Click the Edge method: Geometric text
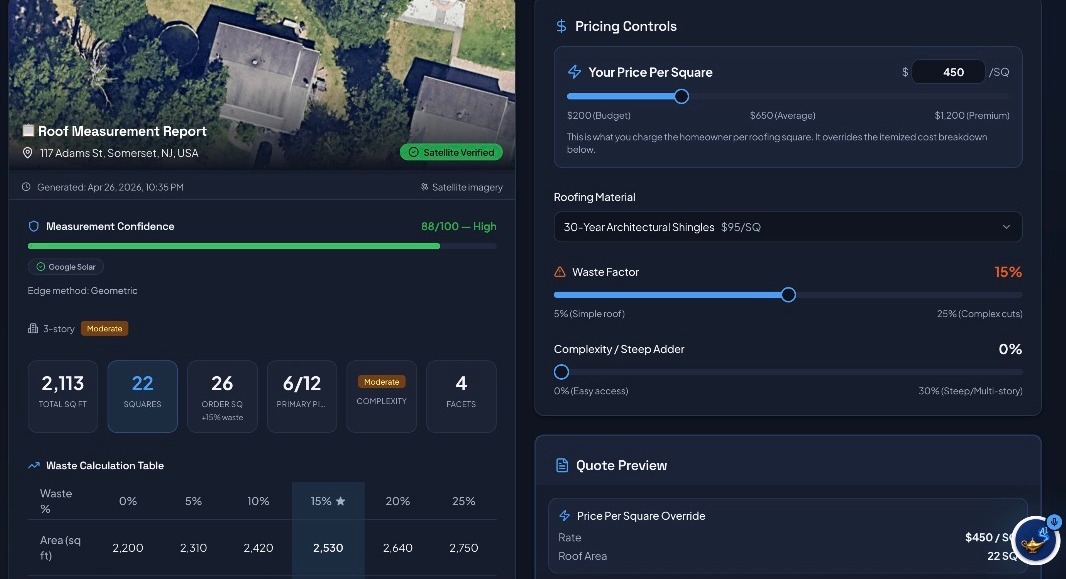The image size is (1066, 579). [x=82, y=290]
